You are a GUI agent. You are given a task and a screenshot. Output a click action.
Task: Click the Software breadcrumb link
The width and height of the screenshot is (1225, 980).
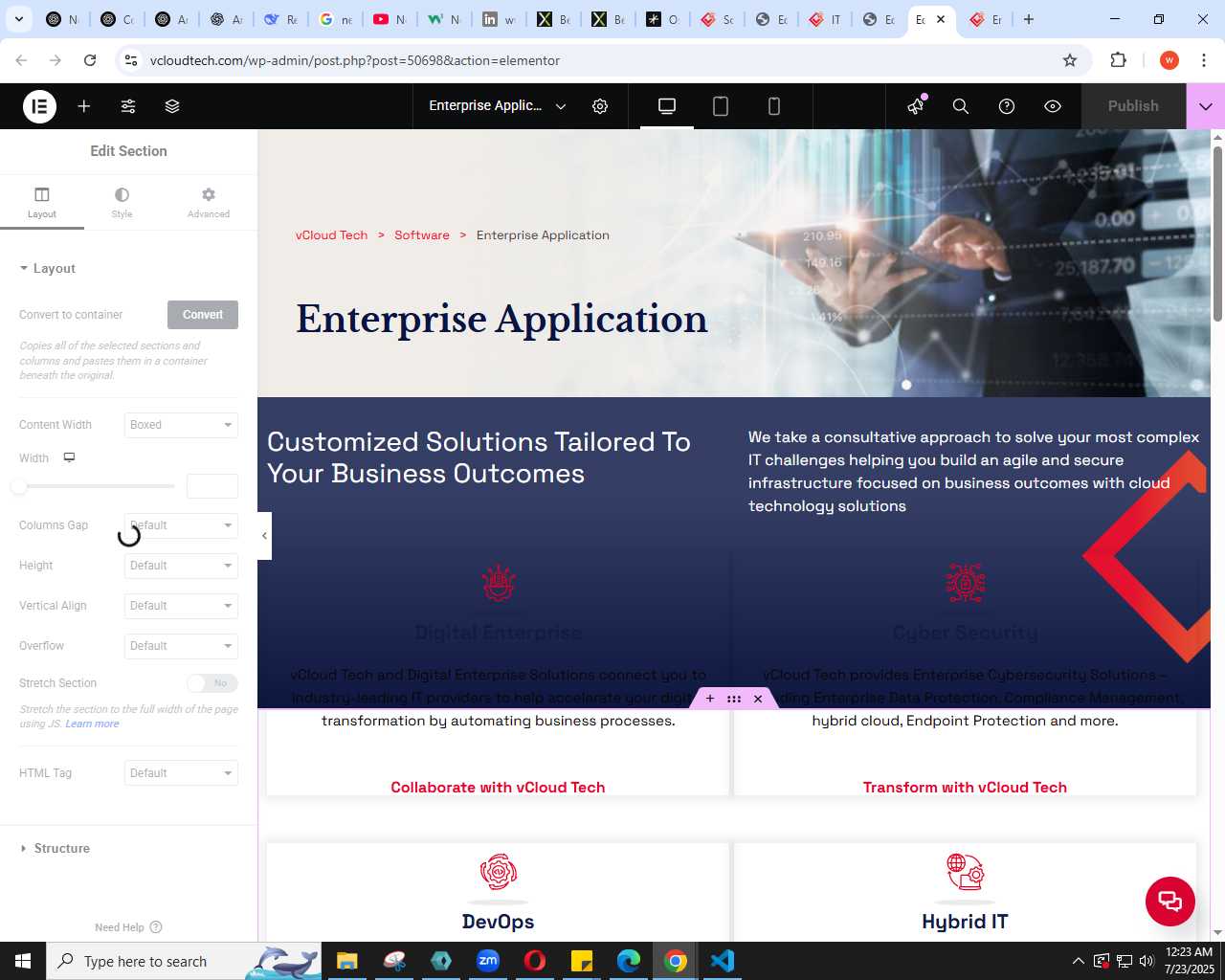pos(422,235)
